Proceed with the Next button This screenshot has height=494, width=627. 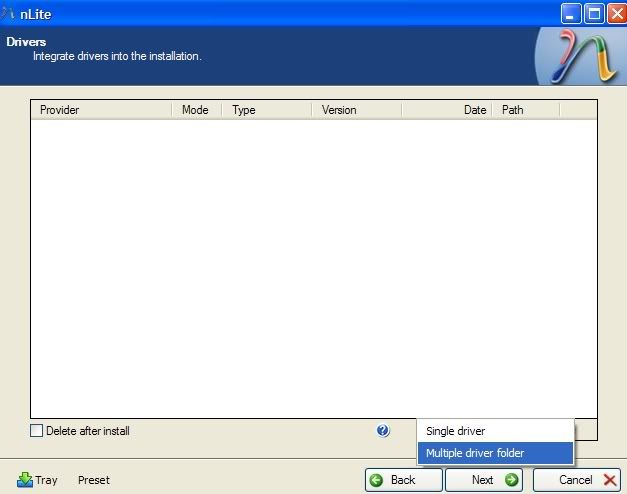pos(484,480)
